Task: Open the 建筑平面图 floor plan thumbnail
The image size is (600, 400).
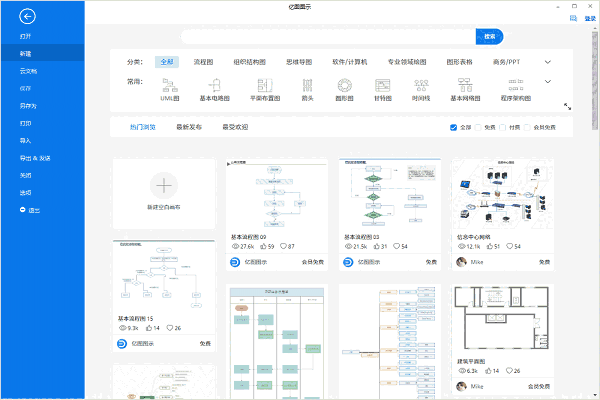Action: click(502, 319)
